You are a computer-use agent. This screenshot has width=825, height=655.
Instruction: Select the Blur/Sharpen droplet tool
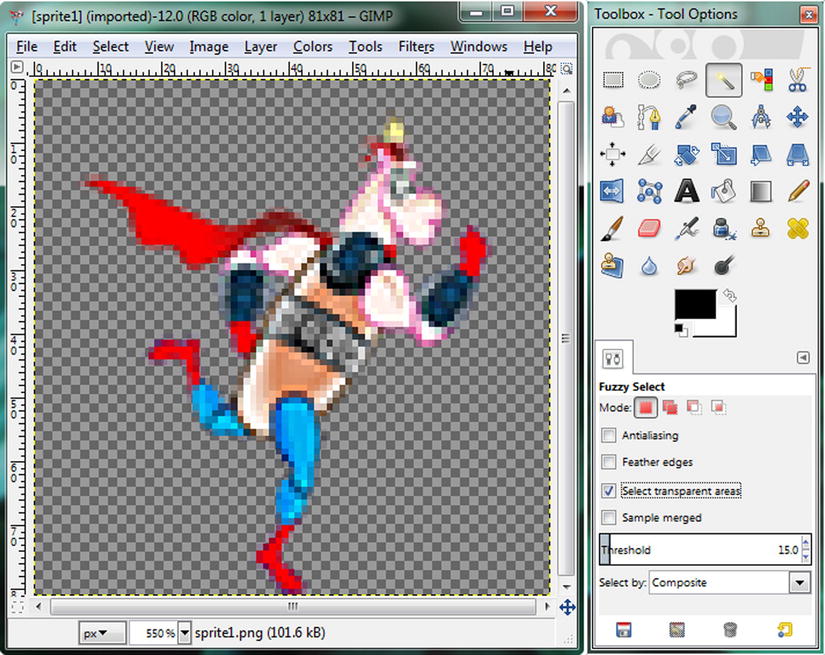tap(649, 266)
